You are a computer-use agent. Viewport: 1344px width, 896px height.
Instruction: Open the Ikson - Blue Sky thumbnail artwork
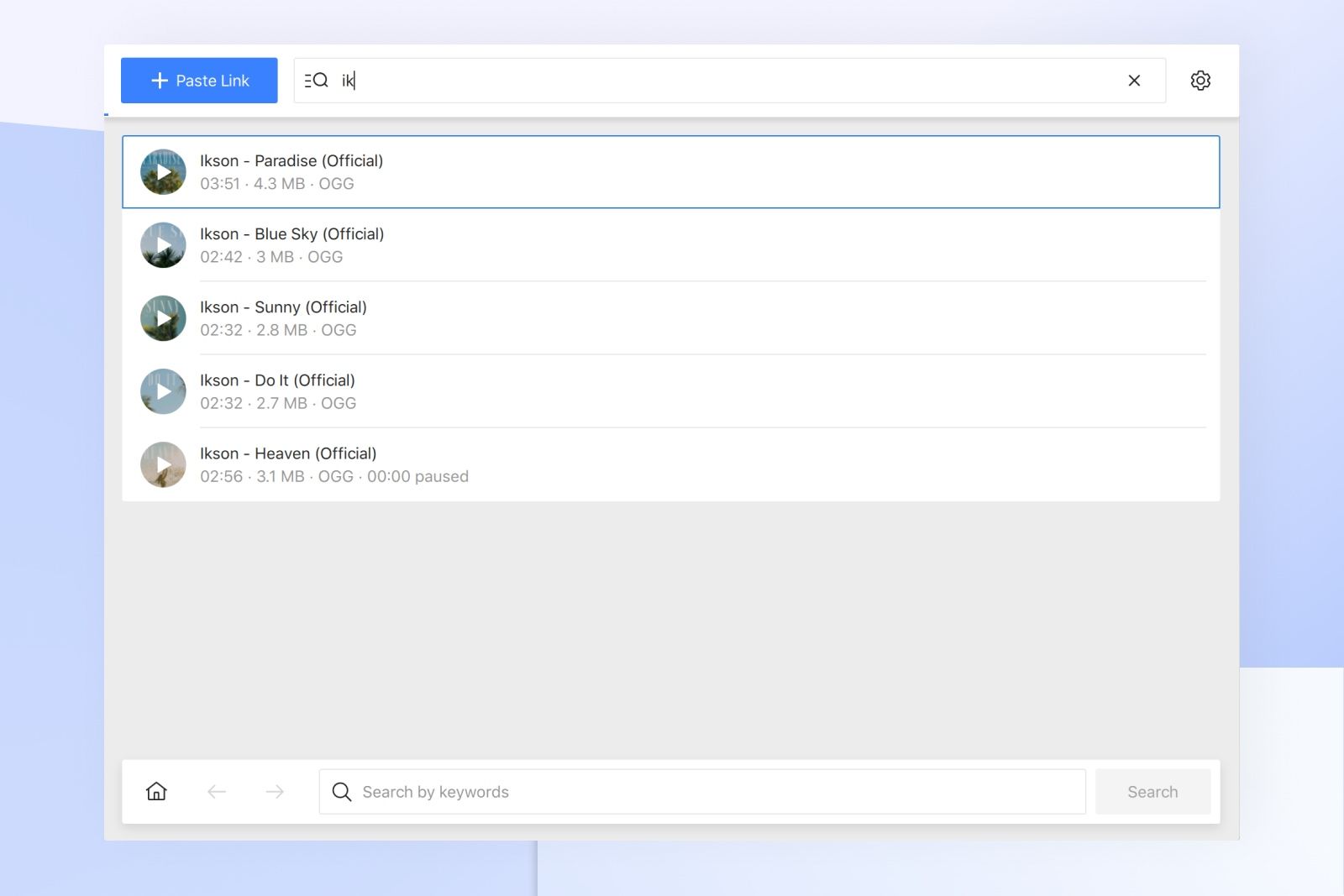click(163, 244)
